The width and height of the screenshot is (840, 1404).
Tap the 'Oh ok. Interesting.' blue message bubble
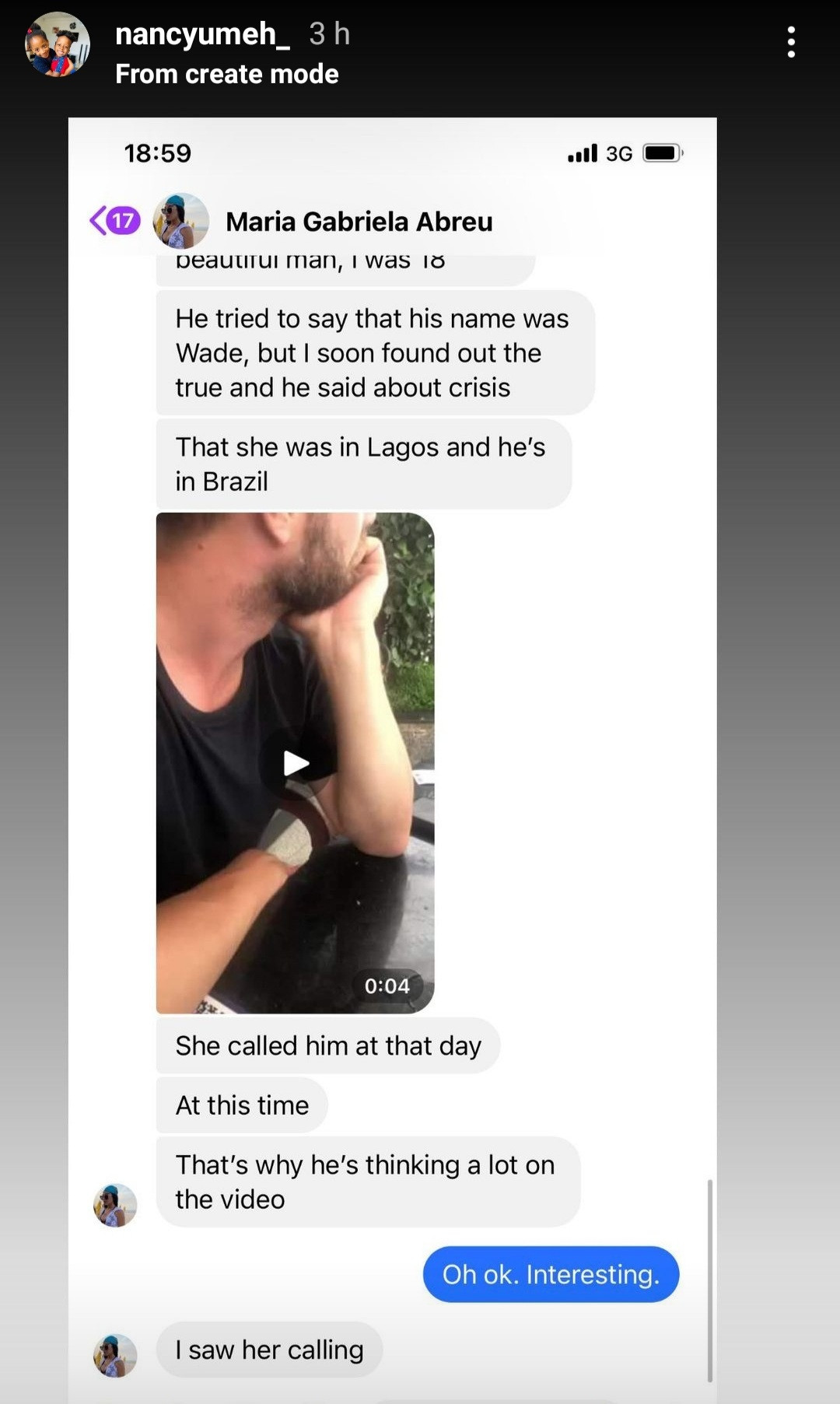pos(551,1274)
